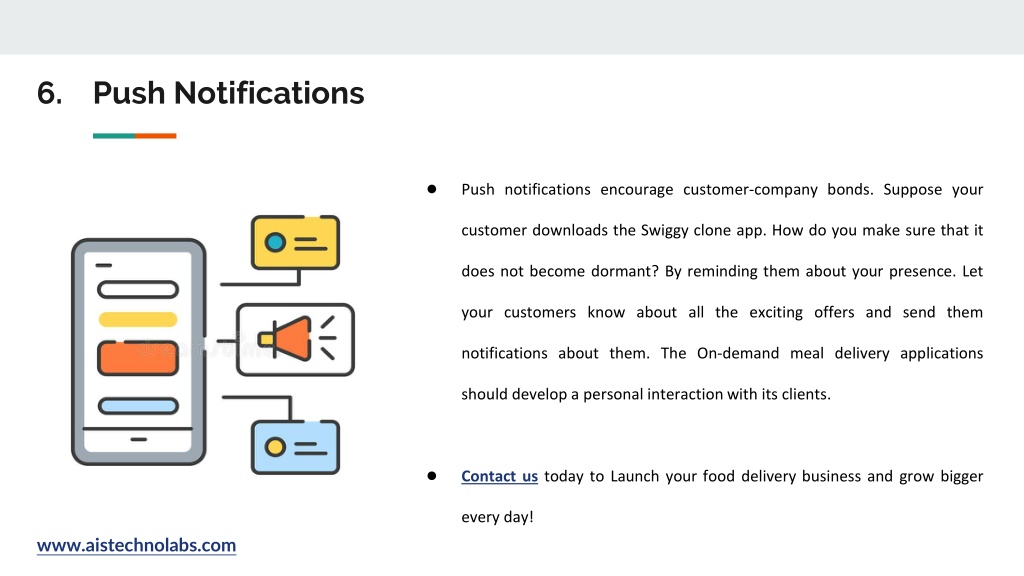Open the Contact us link
Viewport: 1024px width, 576px height.
coord(499,476)
